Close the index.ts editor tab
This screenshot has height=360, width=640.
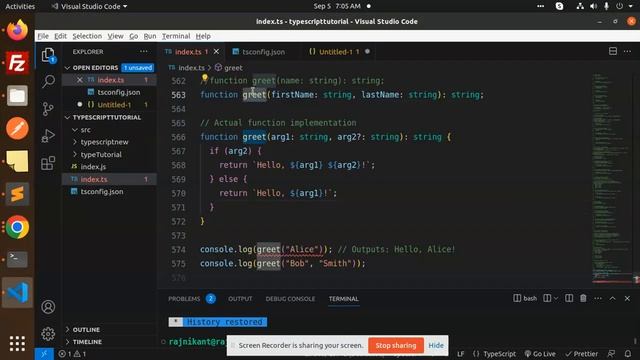coord(216,51)
